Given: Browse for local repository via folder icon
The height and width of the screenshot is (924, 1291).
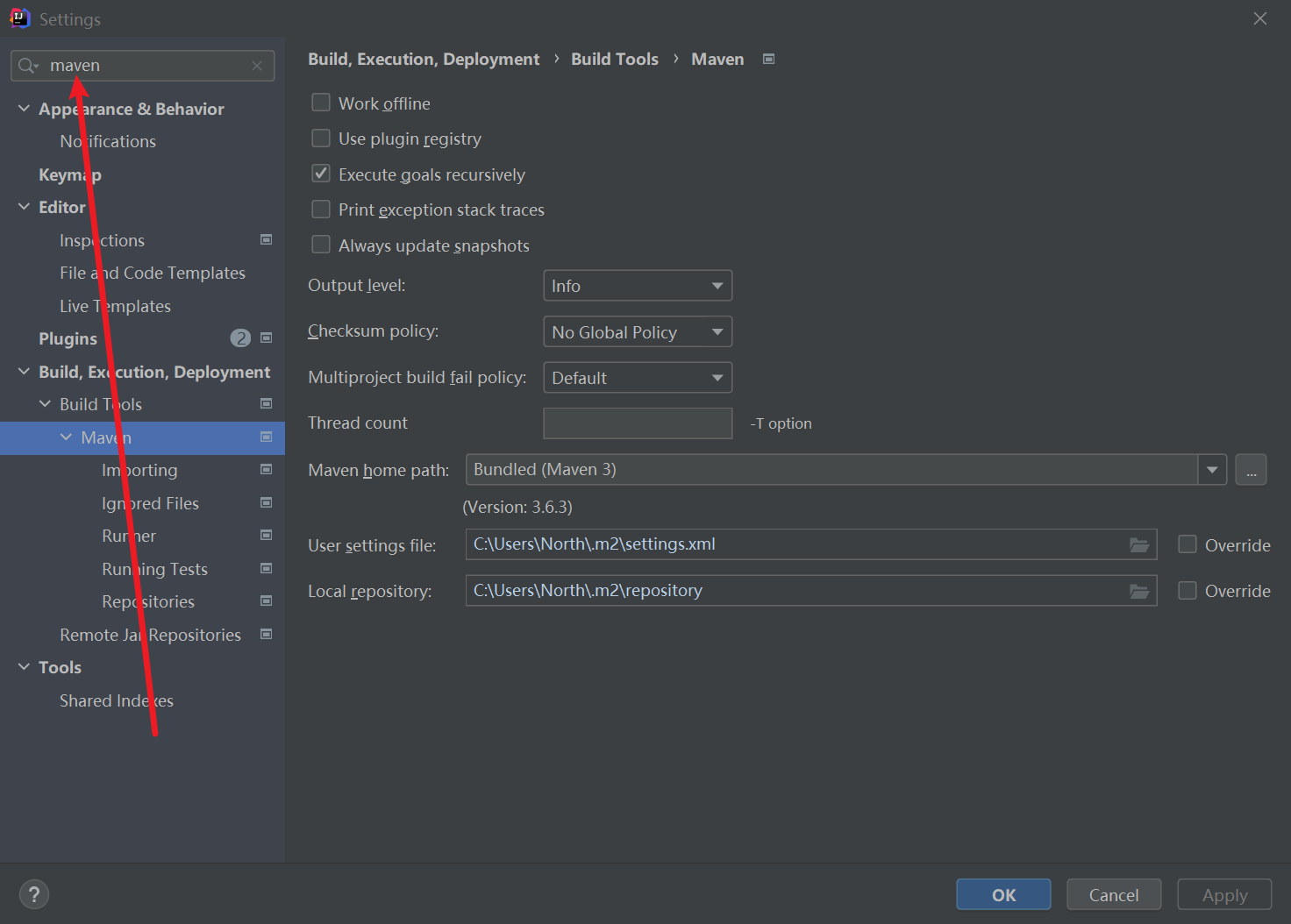Looking at the screenshot, I should point(1139,591).
